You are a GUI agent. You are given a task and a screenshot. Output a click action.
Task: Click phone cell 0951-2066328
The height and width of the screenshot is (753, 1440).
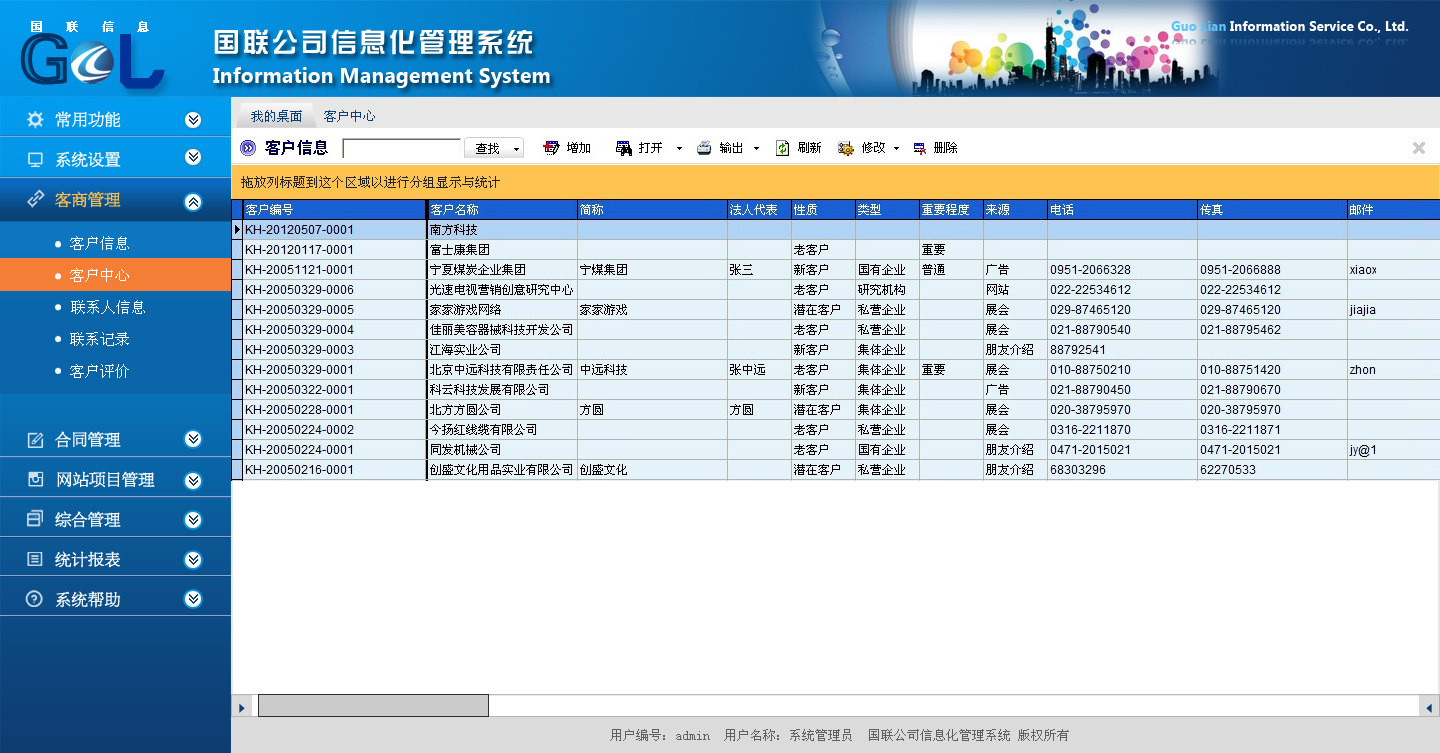click(x=1122, y=270)
